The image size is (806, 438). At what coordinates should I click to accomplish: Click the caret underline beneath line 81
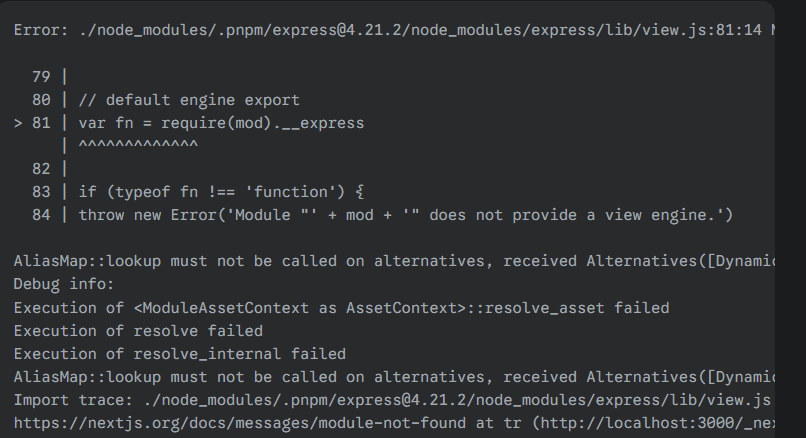tap(138, 146)
